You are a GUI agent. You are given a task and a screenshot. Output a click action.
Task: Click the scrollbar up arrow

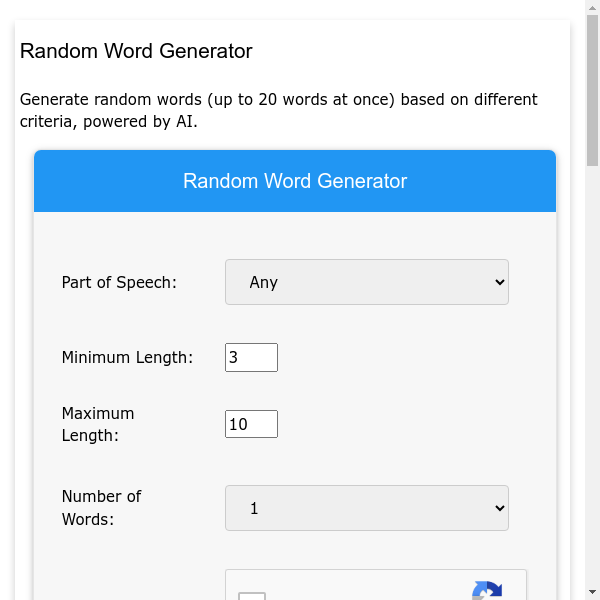click(592, 7)
